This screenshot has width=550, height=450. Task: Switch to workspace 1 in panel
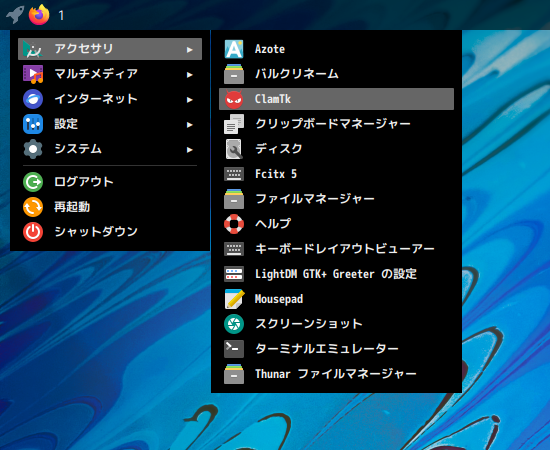(61, 15)
